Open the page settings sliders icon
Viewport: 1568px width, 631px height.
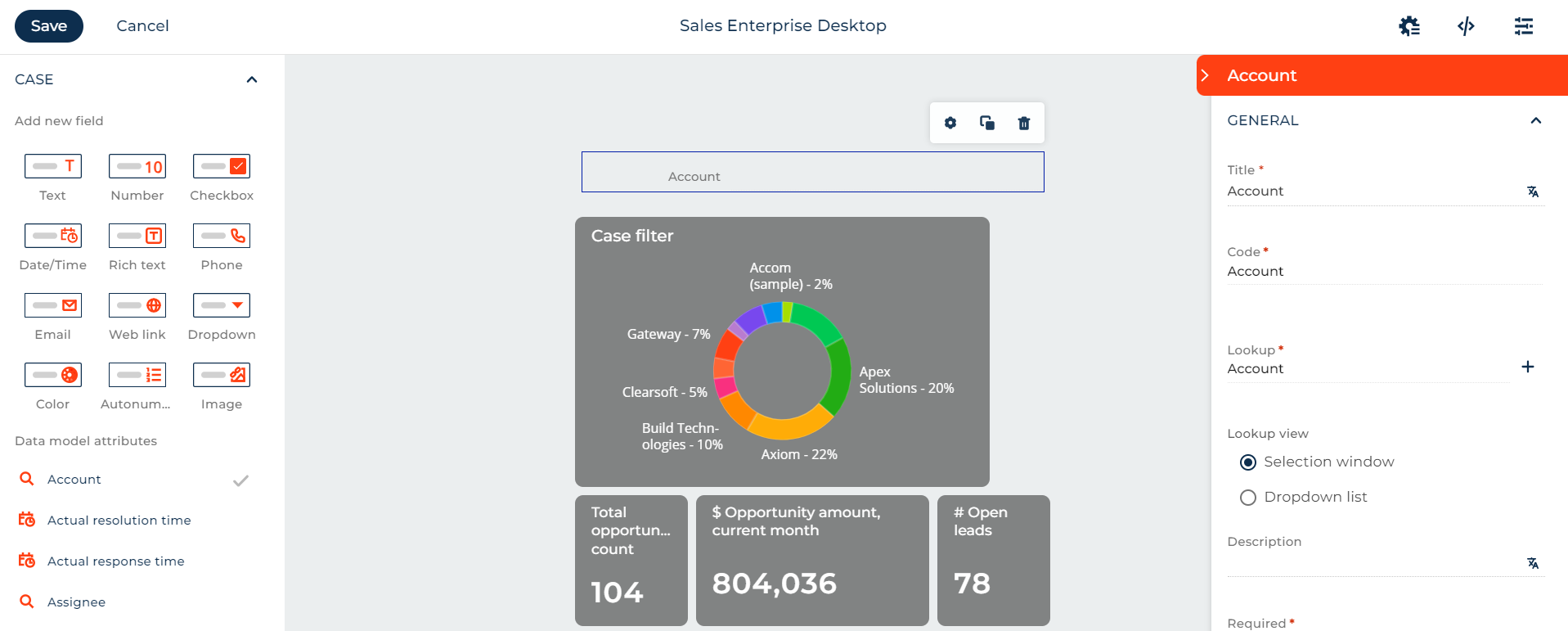coord(1524,26)
